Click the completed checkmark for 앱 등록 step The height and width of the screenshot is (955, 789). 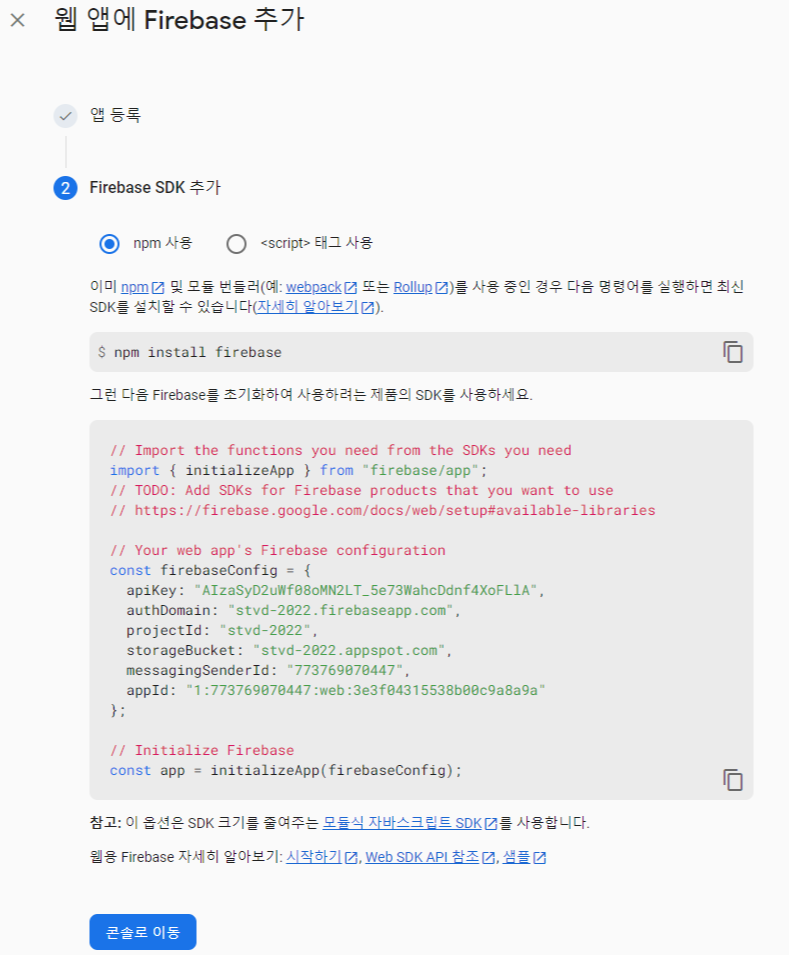(x=65, y=116)
